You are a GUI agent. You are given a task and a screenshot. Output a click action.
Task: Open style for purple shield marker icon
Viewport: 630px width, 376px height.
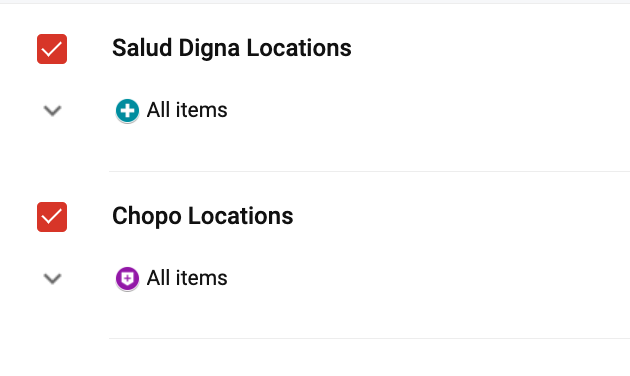pos(127,278)
